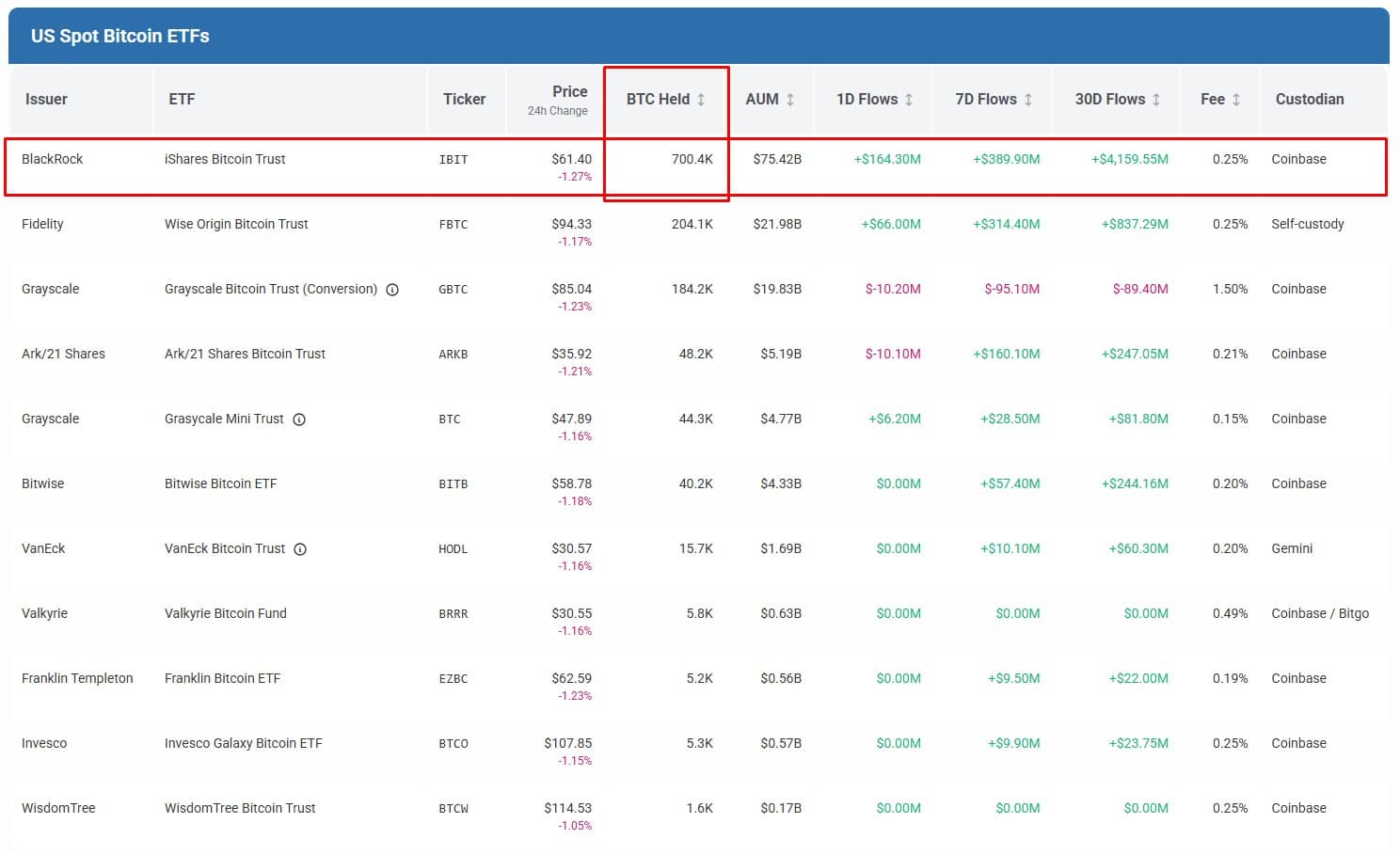Image resolution: width=1400 pixels, height=855 pixels.
Task: Select the Fidelity issuer cell
Action: tap(42, 224)
